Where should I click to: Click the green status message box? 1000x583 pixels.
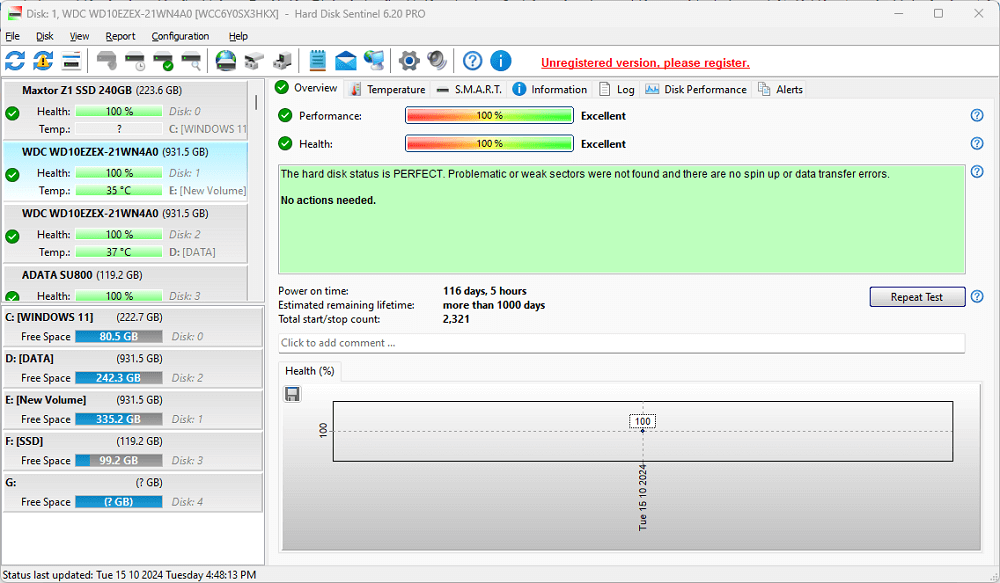point(621,219)
